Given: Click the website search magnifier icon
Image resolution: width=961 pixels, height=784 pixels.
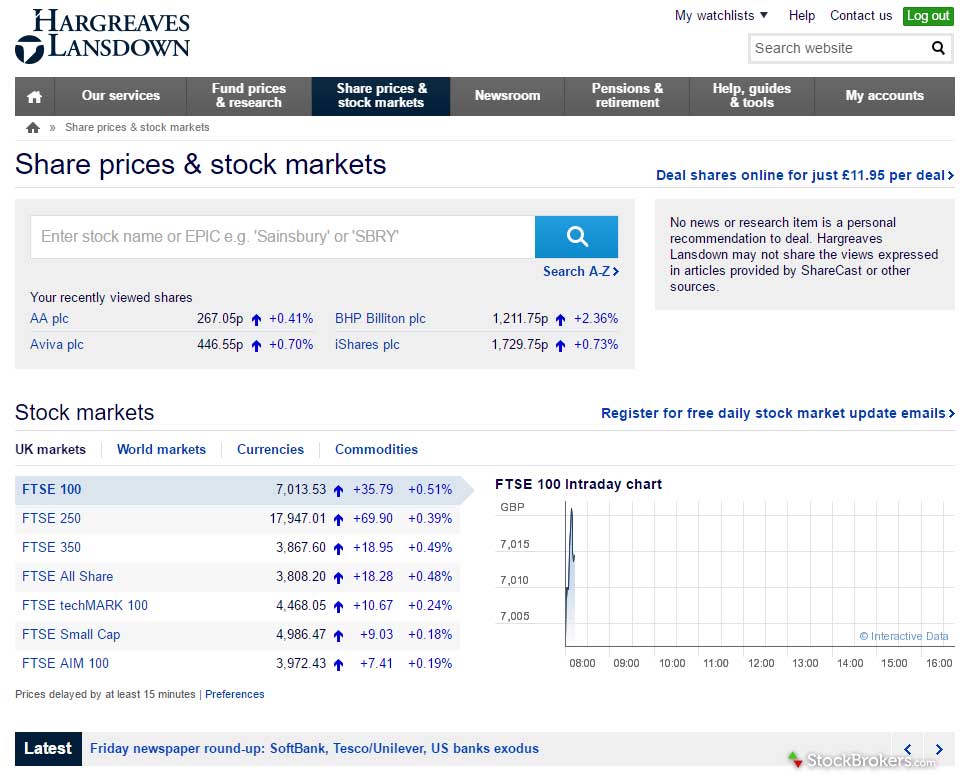Looking at the screenshot, I should pos(938,48).
